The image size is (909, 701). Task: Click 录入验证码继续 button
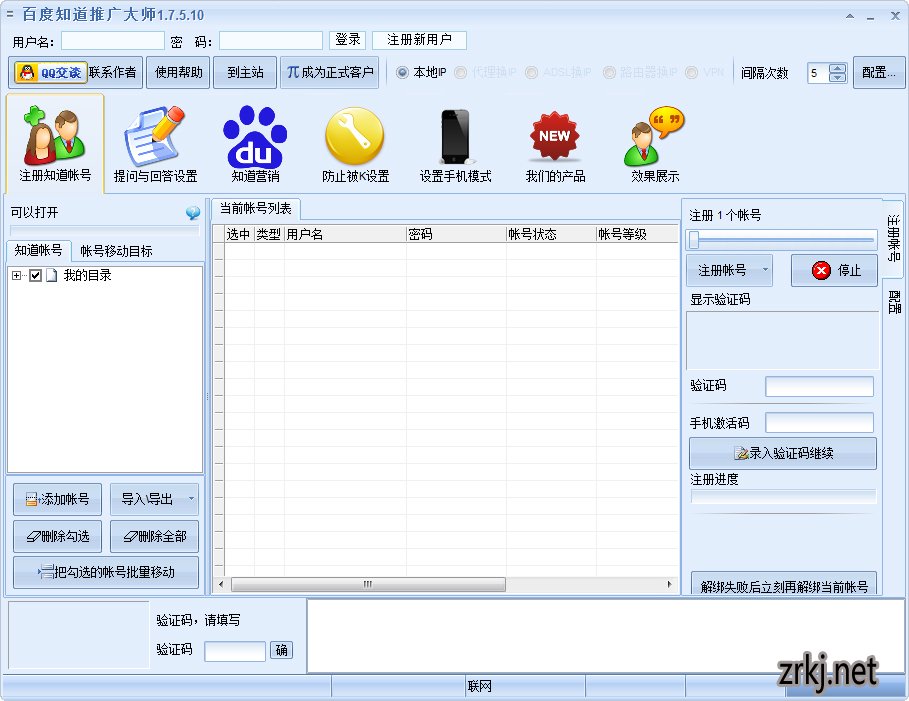tap(783, 453)
